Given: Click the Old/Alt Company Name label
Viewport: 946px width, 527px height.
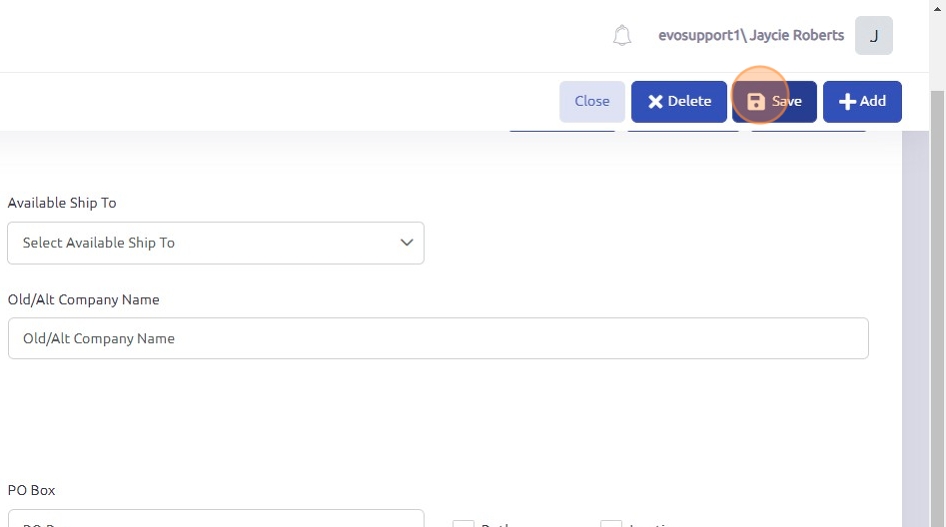Looking at the screenshot, I should (x=83, y=300).
